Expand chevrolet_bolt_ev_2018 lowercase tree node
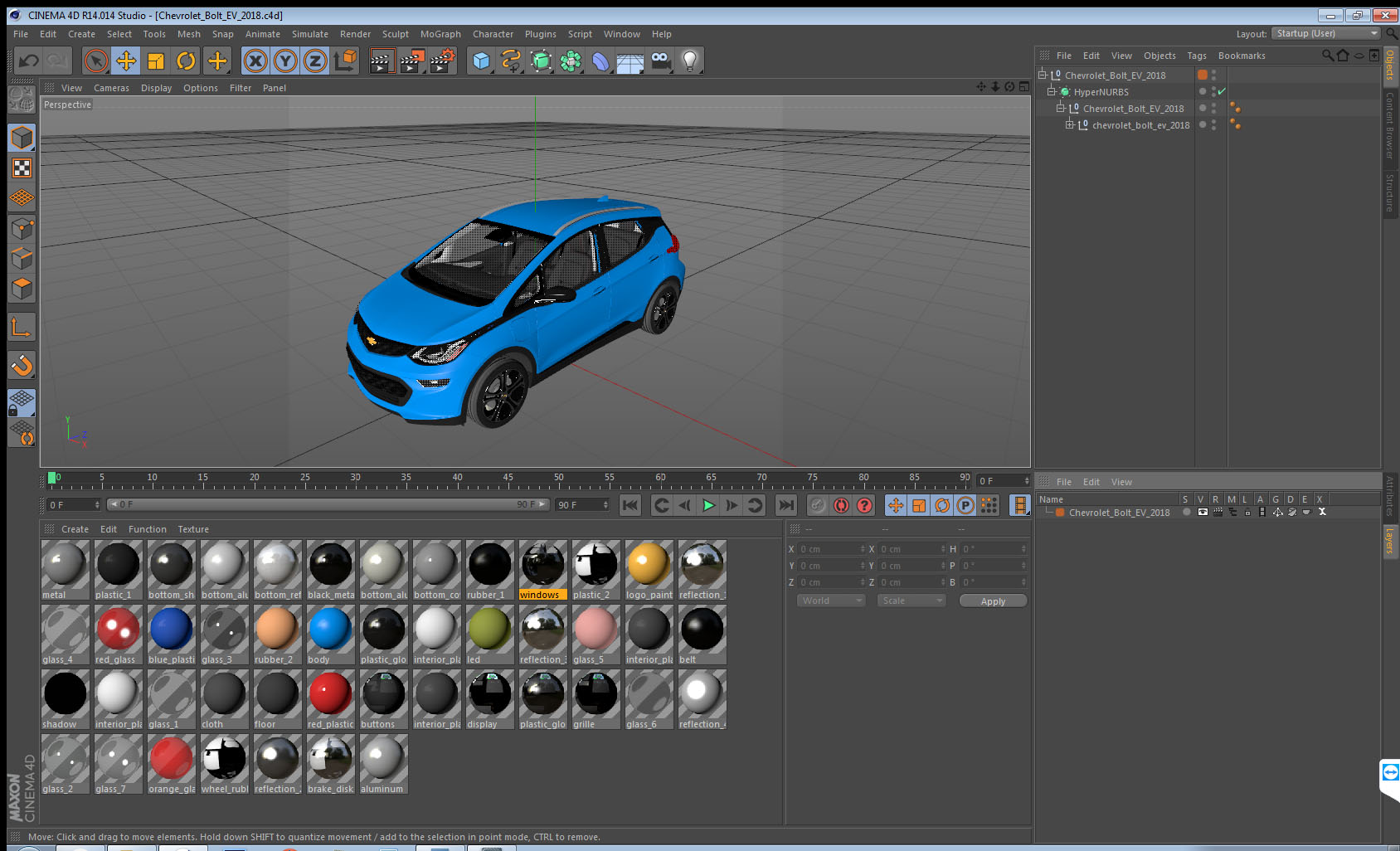Image resolution: width=1400 pixels, height=851 pixels. (x=1070, y=124)
